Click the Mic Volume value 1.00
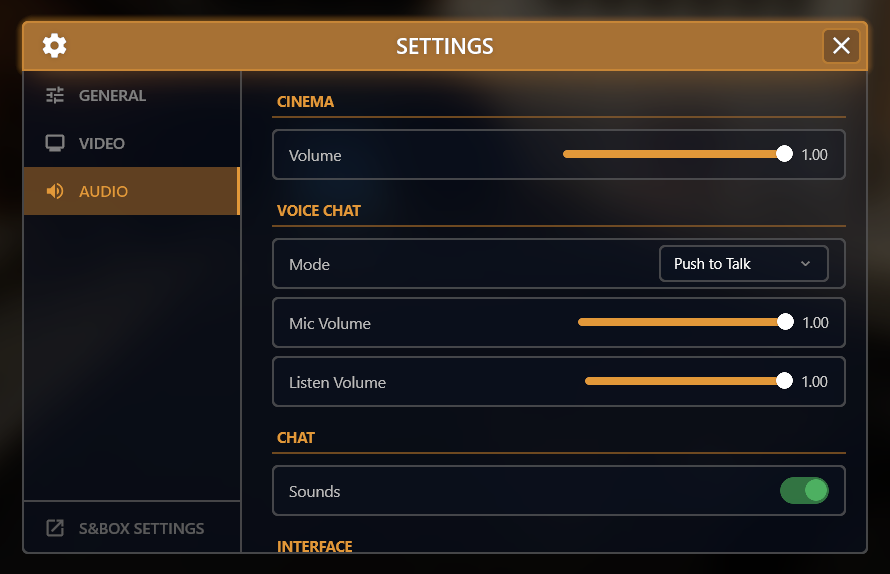Viewport: 890px width, 574px height. (x=815, y=323)
